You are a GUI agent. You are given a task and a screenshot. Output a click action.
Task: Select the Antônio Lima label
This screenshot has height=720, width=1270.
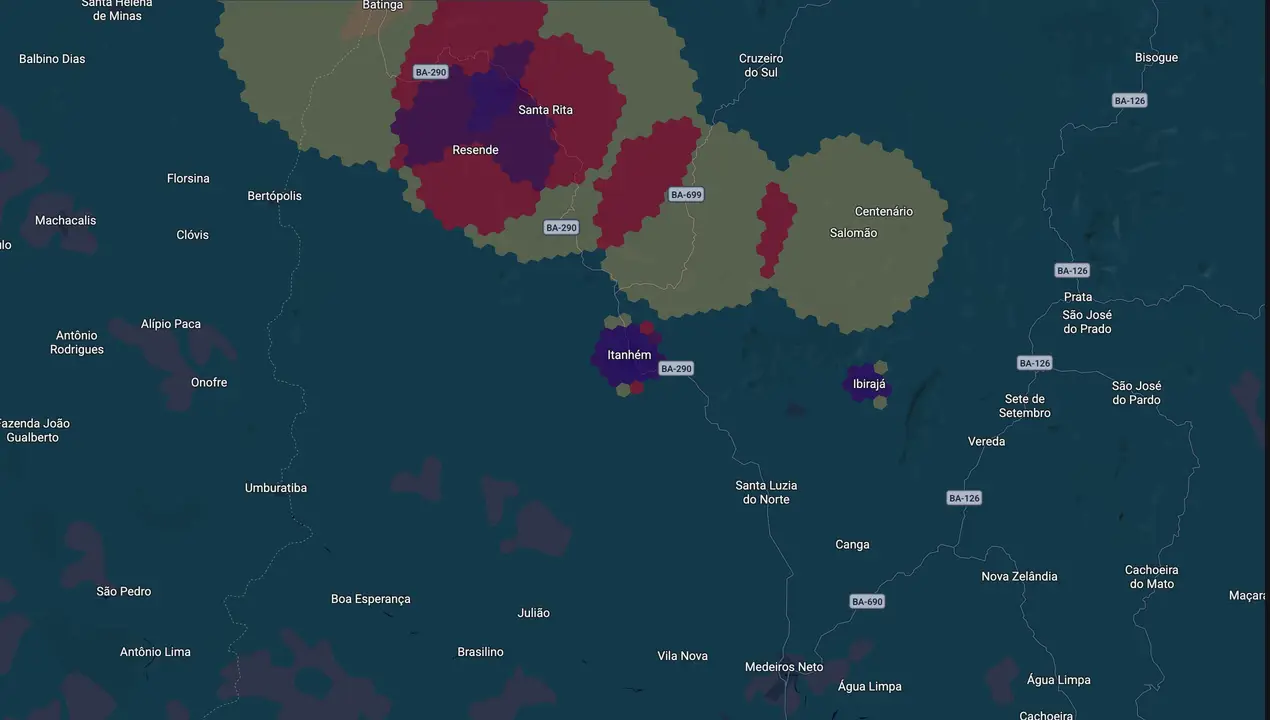[x=155, y=652]
